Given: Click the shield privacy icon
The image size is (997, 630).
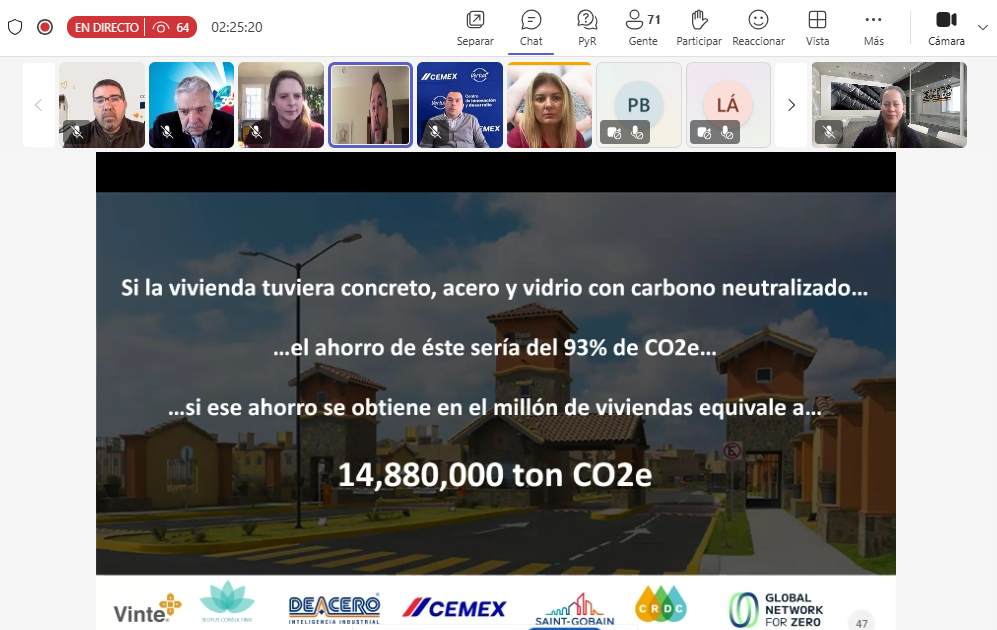Looking at the screenshot, I should tap(15, 27).
